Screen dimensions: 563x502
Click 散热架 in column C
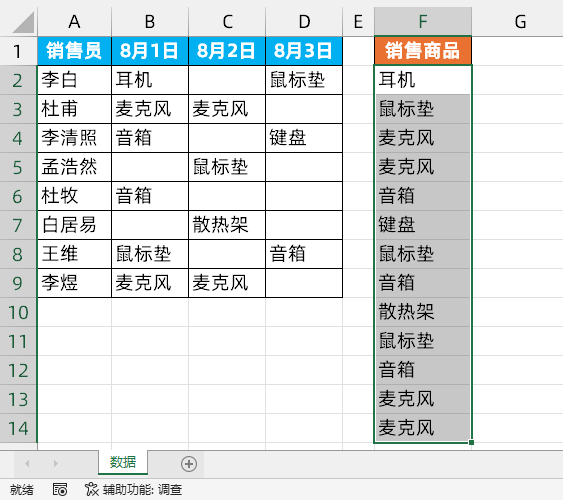pos(227,225)
